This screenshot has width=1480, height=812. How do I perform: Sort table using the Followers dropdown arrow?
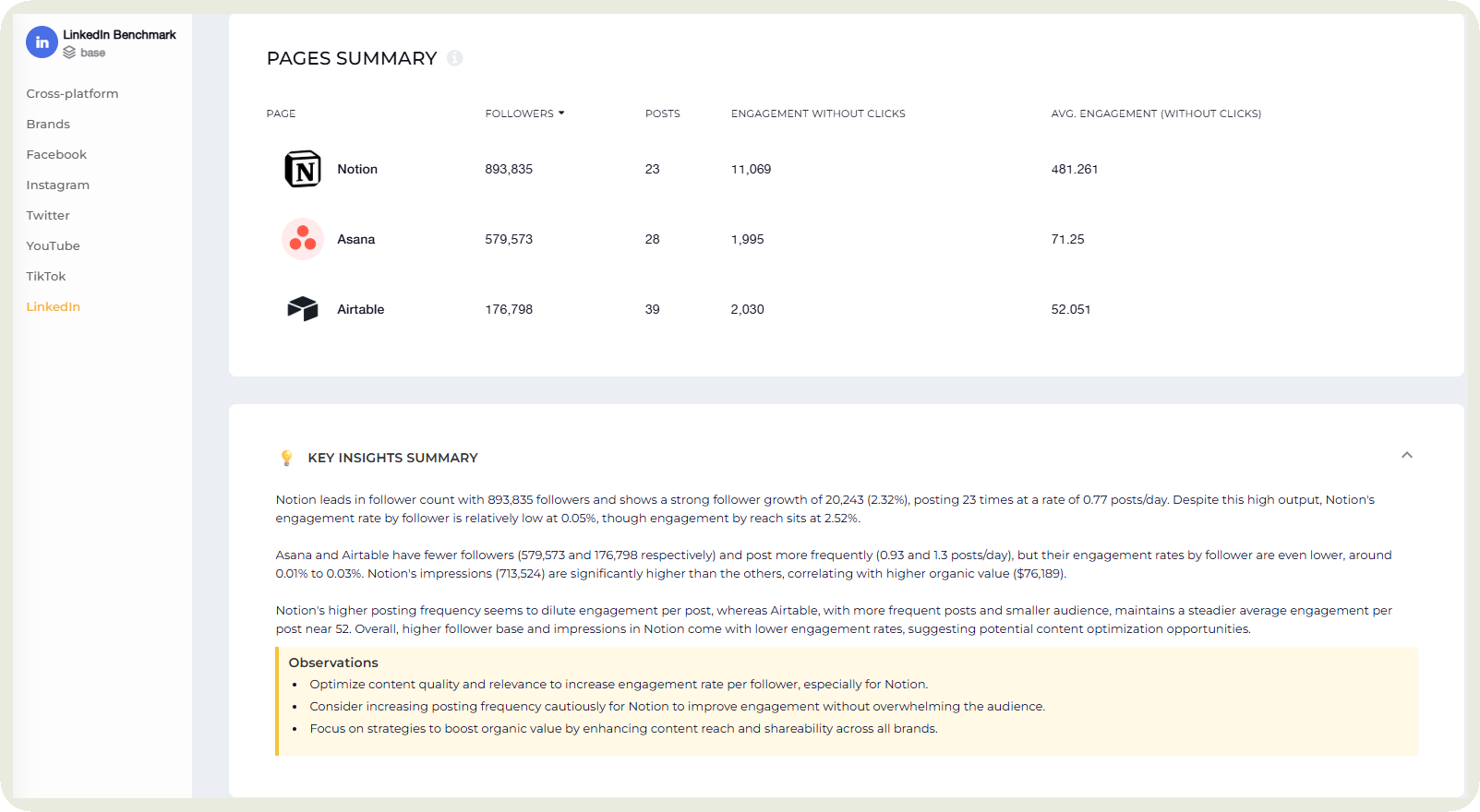(560, 113)
